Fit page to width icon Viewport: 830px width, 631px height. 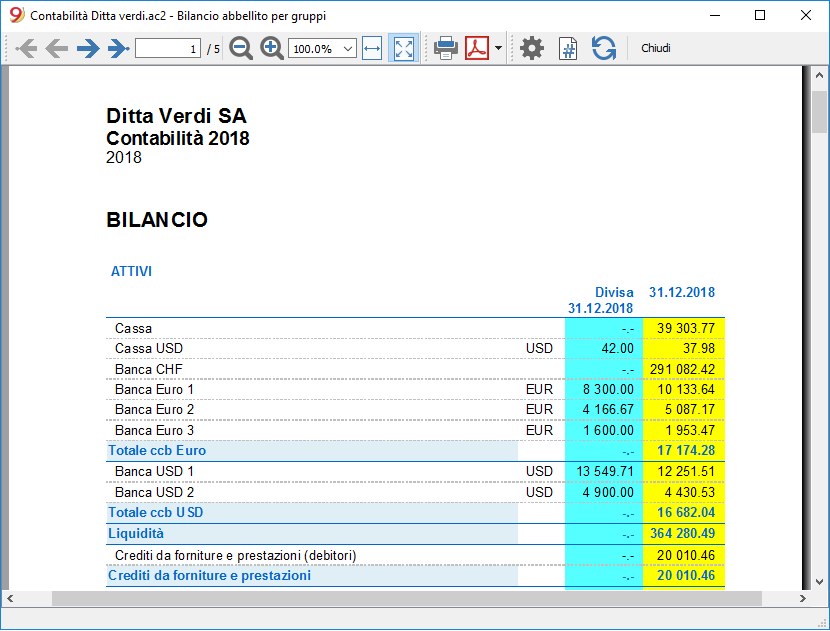click(372, 49)
